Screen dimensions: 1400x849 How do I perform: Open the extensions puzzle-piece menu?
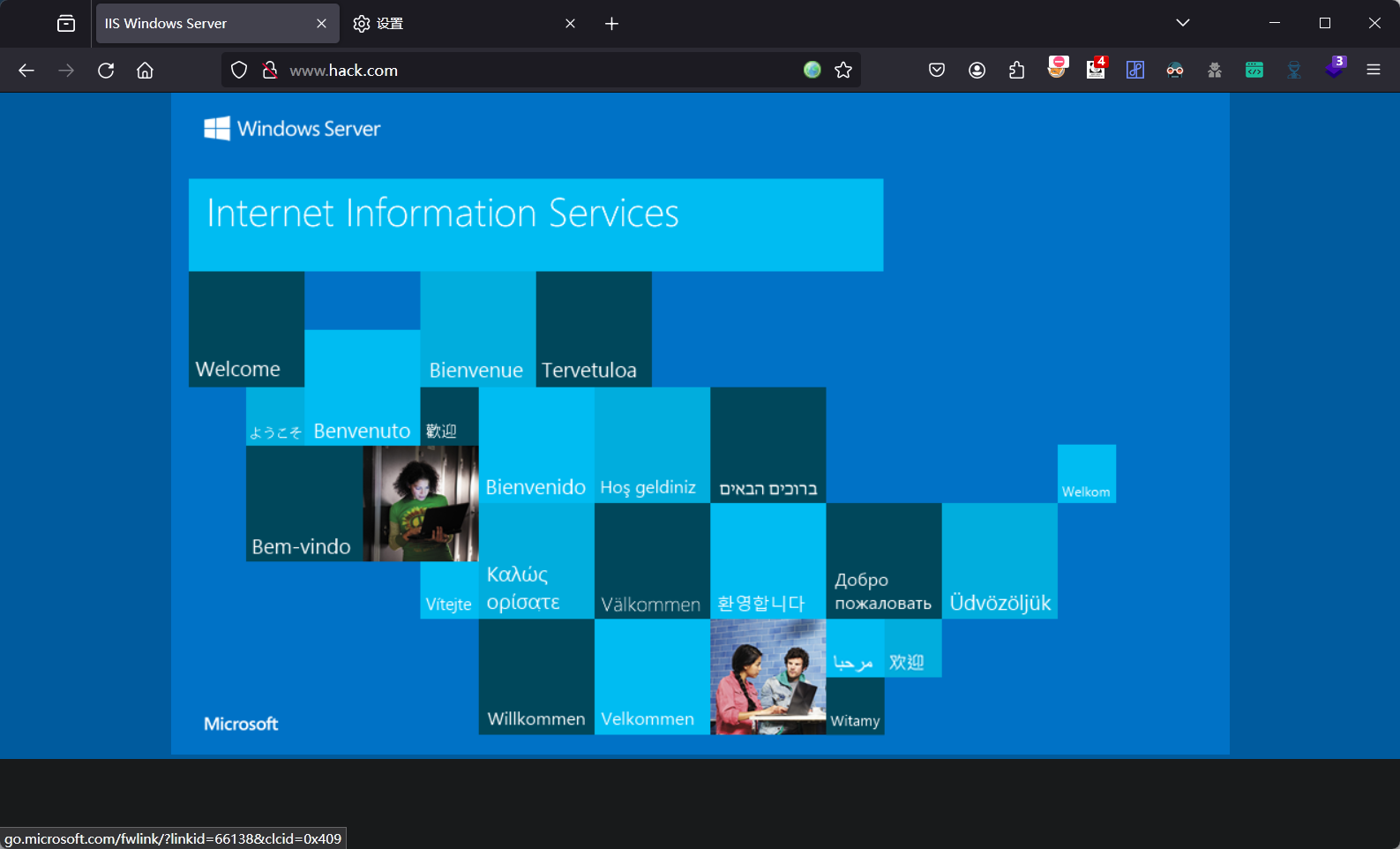pos(1016,71)
